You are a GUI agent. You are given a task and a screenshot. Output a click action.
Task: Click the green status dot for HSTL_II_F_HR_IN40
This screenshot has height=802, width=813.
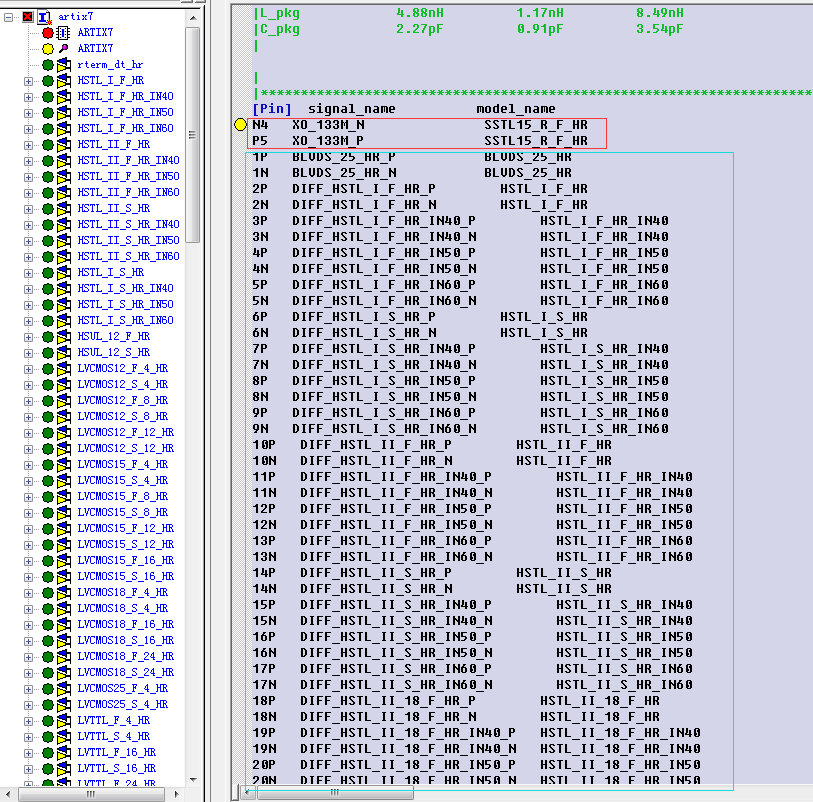pyautogui.click(x=48, y=161)
